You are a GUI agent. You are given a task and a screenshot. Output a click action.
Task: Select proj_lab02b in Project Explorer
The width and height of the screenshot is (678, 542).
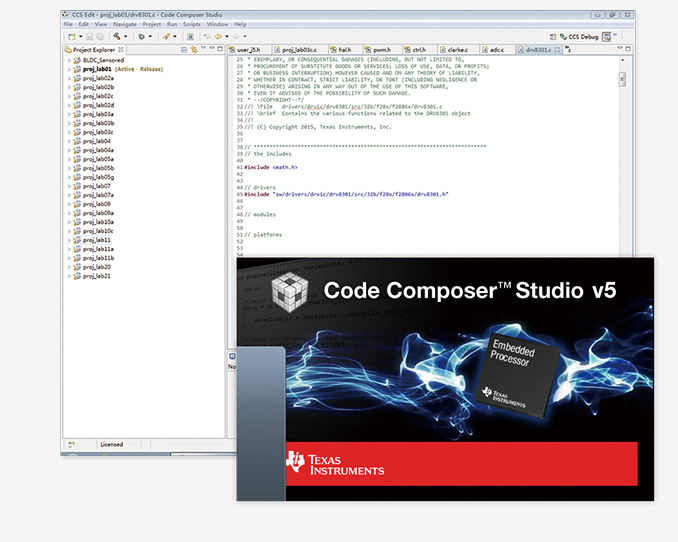tap(98, 87)
